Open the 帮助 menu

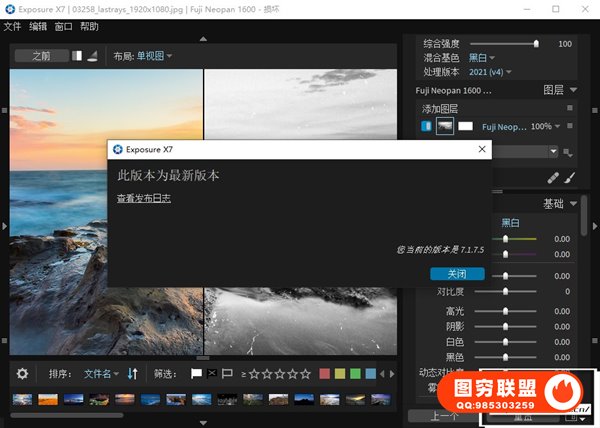coord(89,26)
